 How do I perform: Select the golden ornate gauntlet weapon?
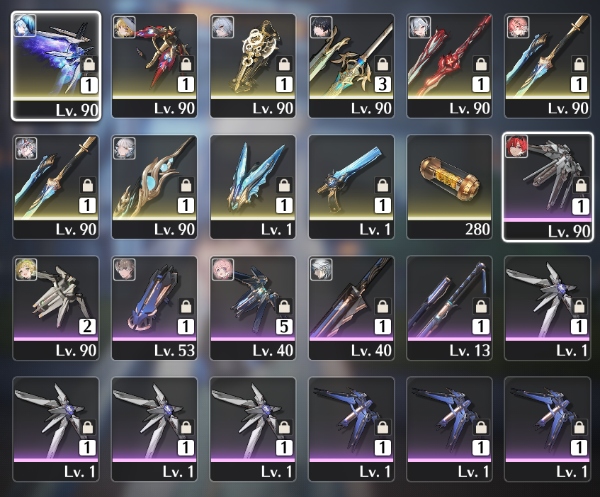click(253, 66)
